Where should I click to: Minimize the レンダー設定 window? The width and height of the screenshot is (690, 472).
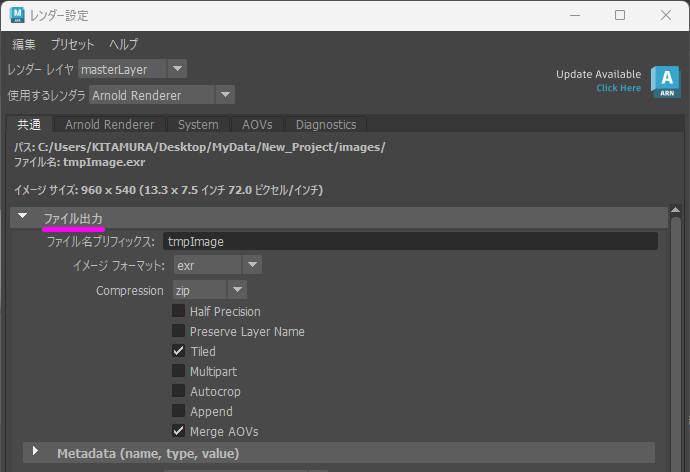pyautogui.click(x=575, y=15)
